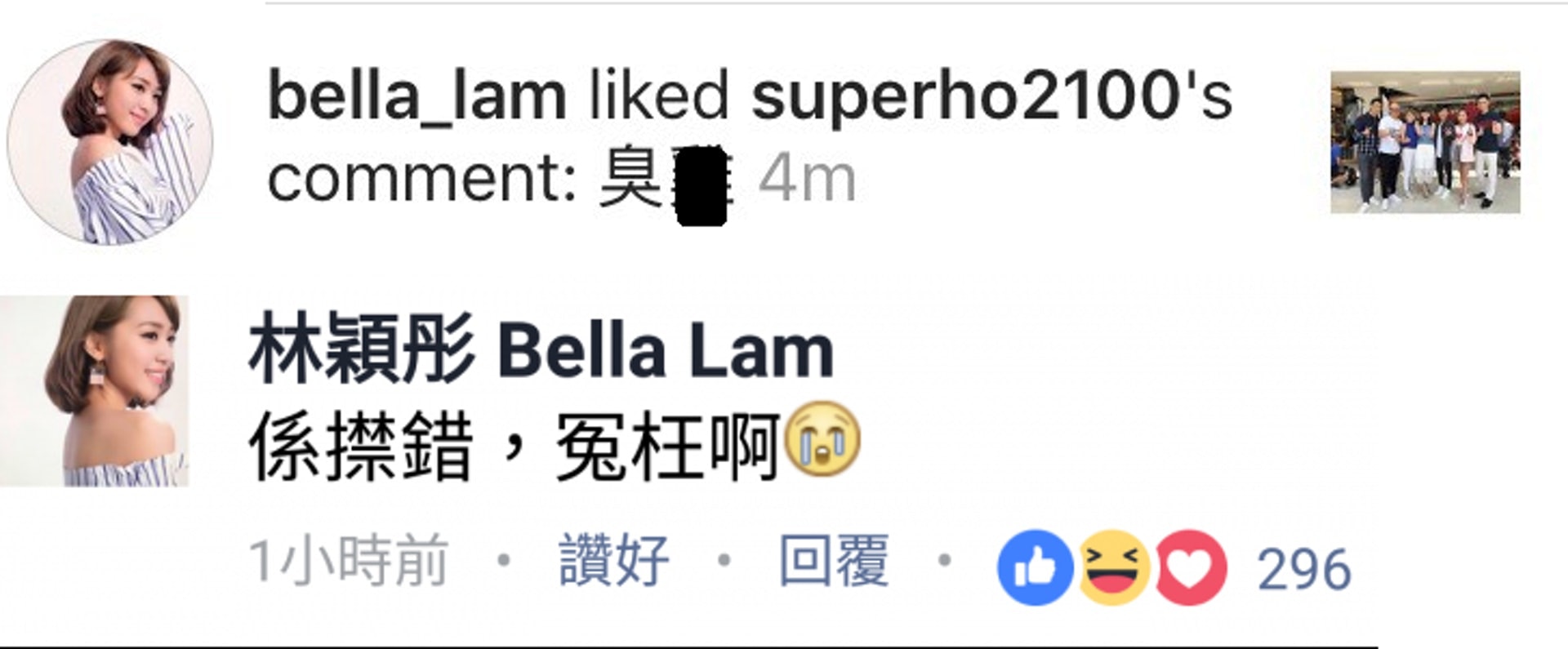View the 296 reactions count
This screenshot has height=649, width=1568.
tap(1304, 568)
